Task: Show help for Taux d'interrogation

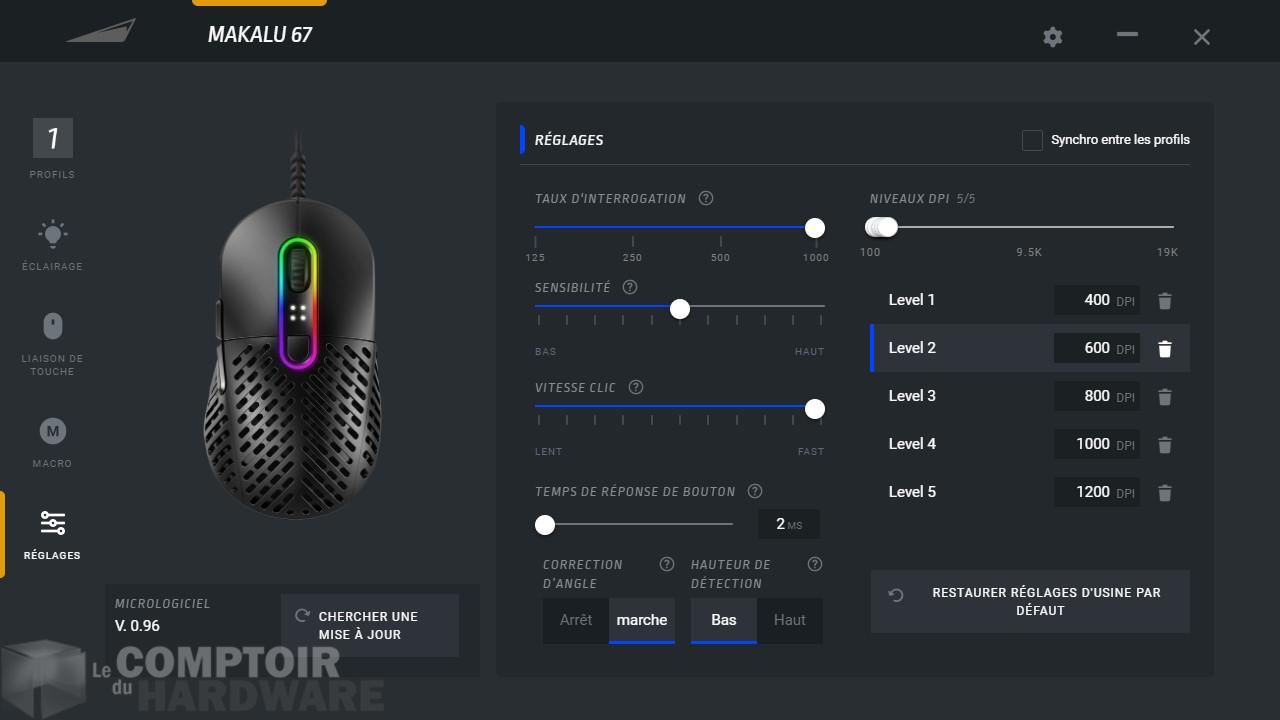Action: (706, 198)
